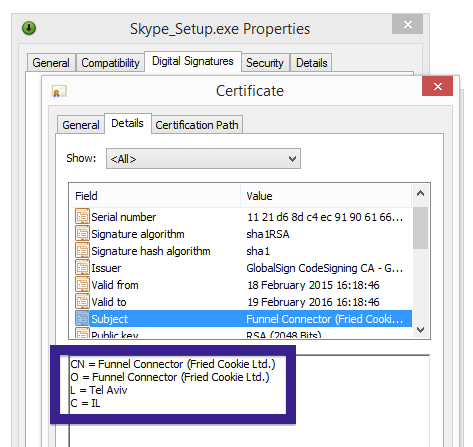Click the Signature hash algorithm field icon

pyautogui.click(x=82, y=250)
